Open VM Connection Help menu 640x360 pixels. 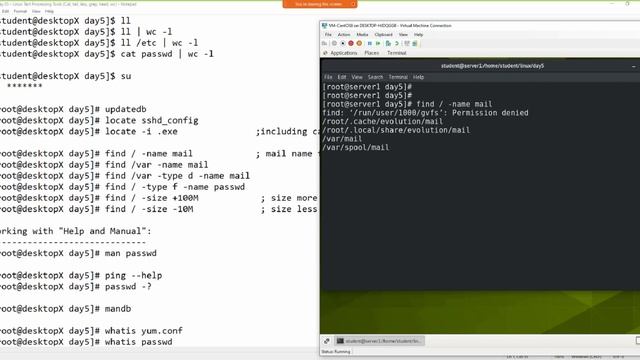click(x=418, y=35)
